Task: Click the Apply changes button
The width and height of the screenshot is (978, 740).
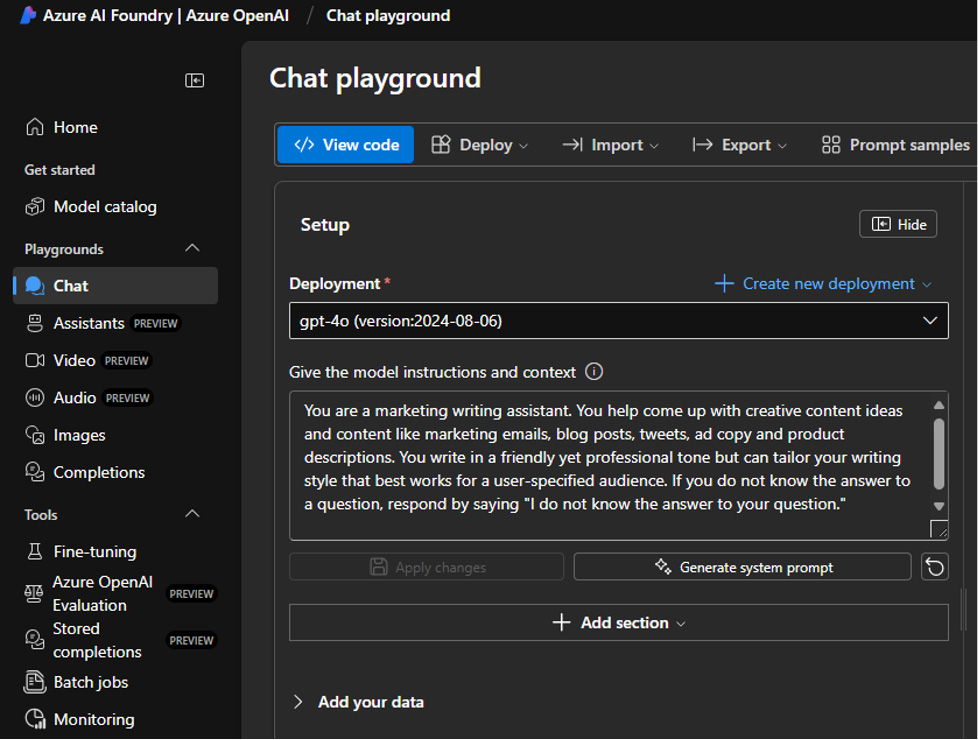Action: pyautogui.click(x=427, y=567)
